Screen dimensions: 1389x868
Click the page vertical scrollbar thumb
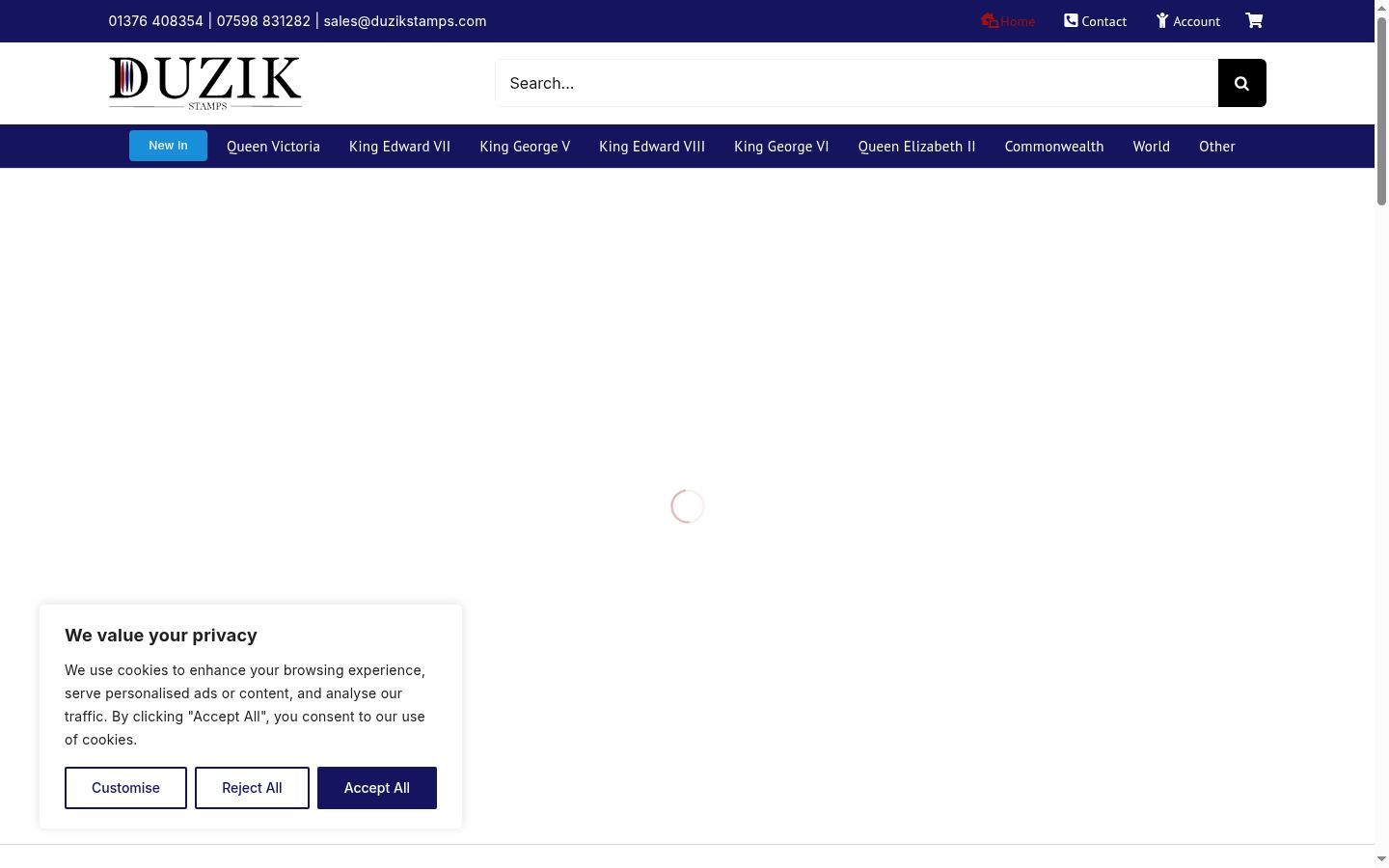[x=1381, y=110]
